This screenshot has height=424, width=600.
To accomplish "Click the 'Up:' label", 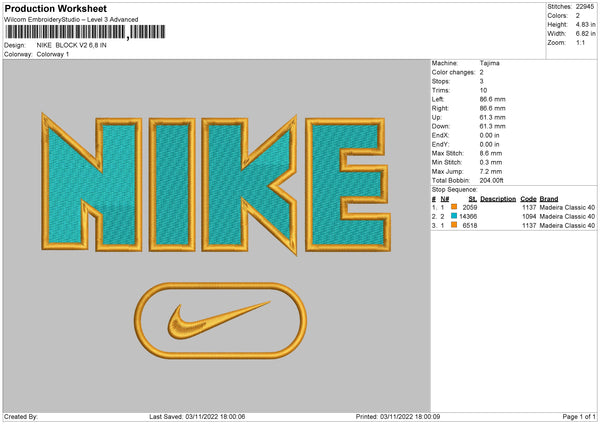I will 437,117.
